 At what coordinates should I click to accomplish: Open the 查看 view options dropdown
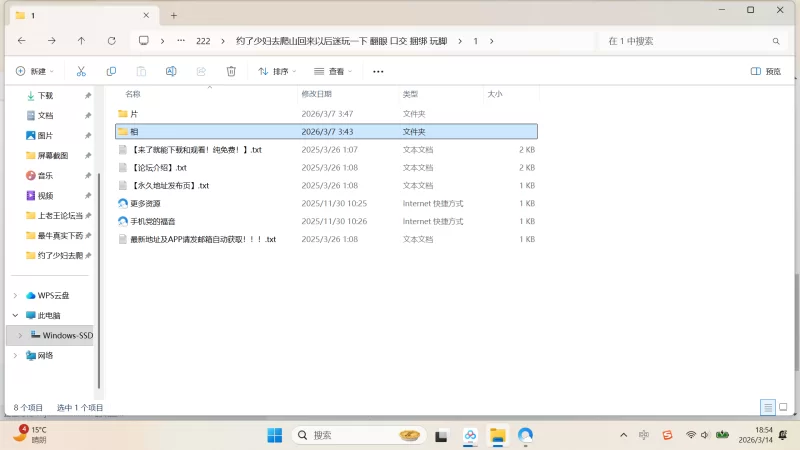click(x=334, y=71)
